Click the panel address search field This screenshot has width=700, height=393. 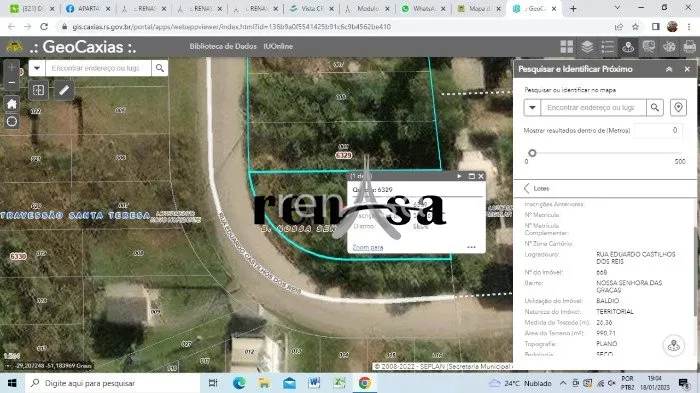click(x=593, y=108)
